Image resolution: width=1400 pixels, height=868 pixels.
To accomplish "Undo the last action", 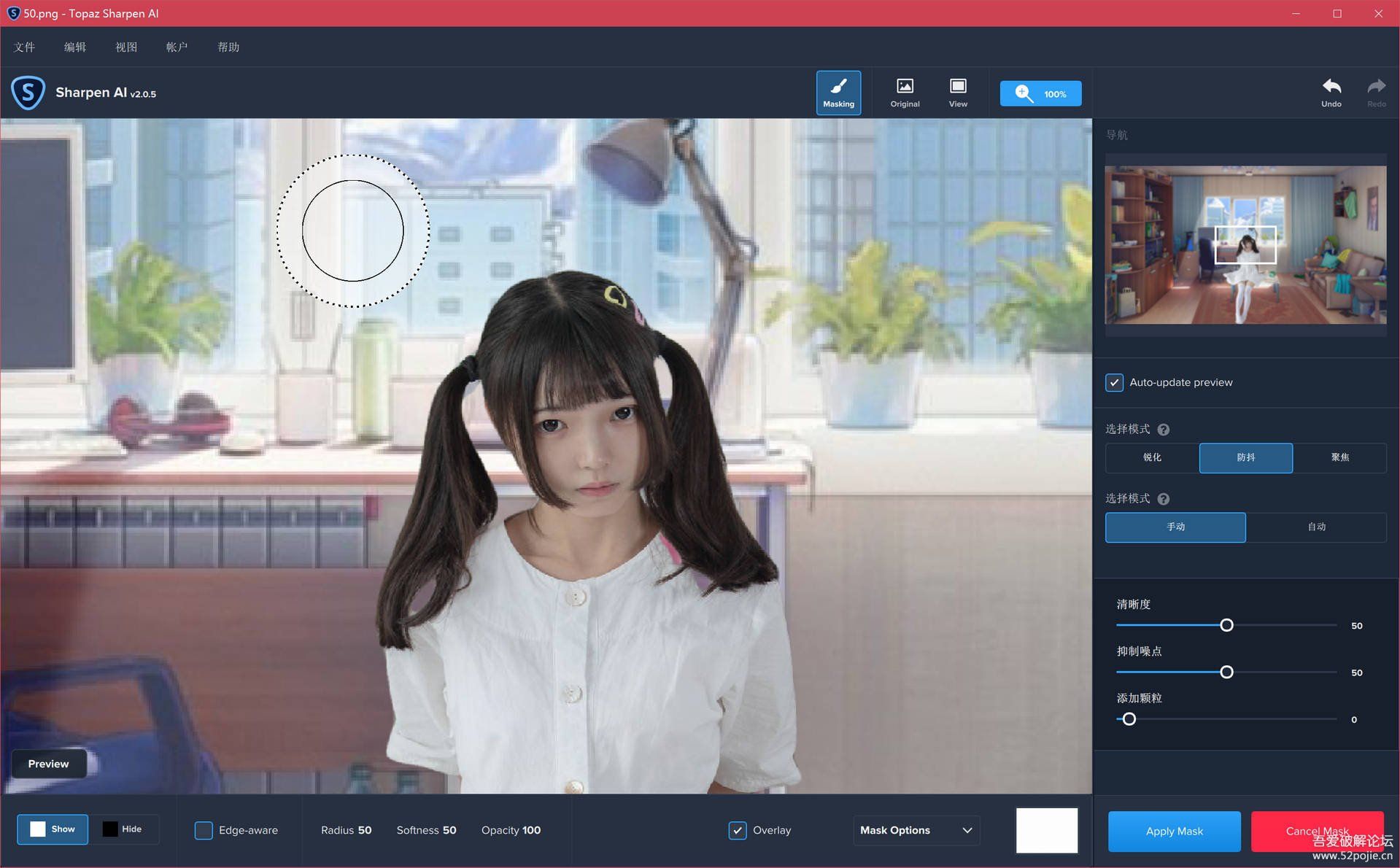I will point(1331,93).
